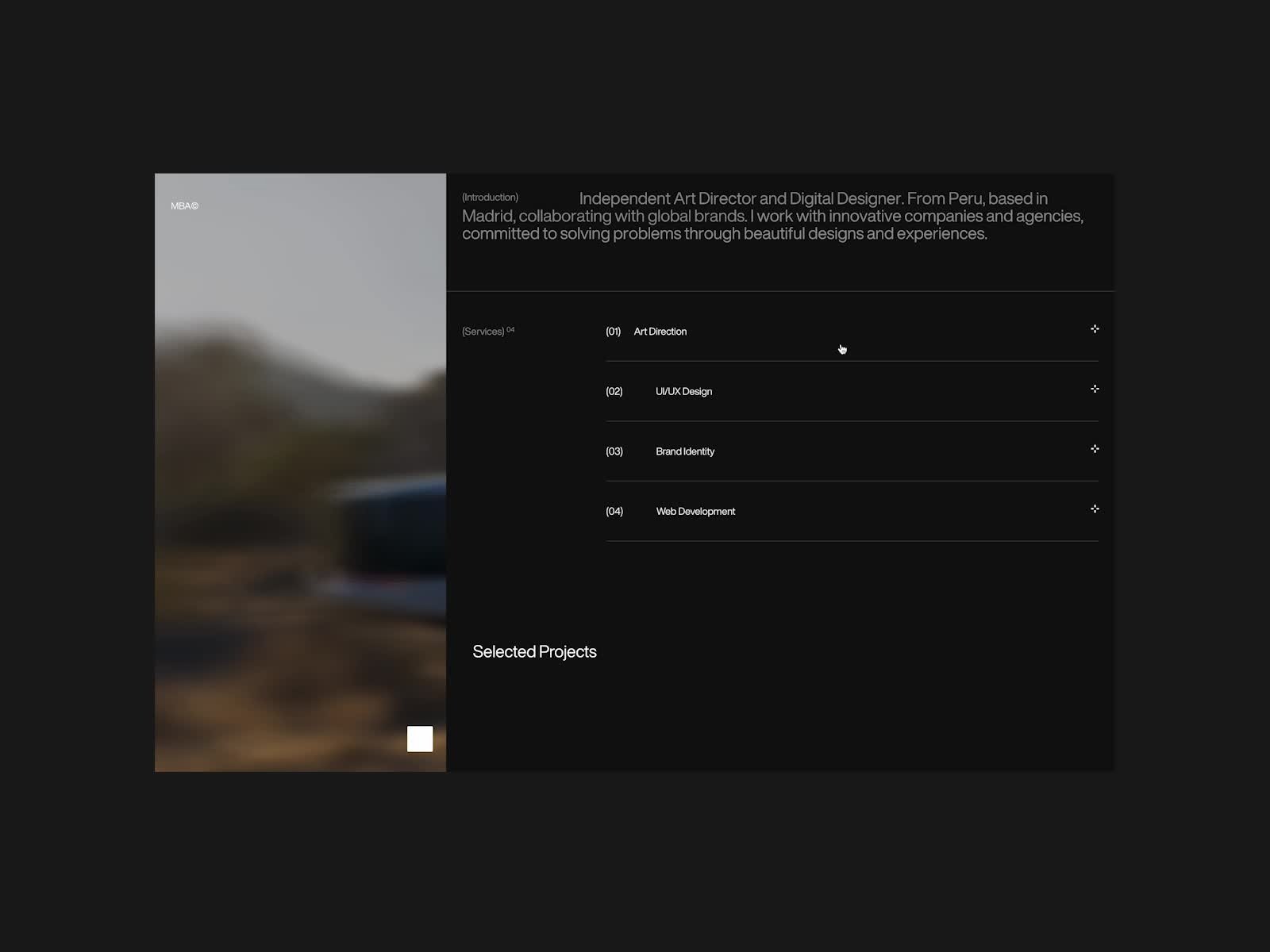1270x952 pixels.
Task: Click the Independent Art Director intro paragraph
Action: point(772,217)
